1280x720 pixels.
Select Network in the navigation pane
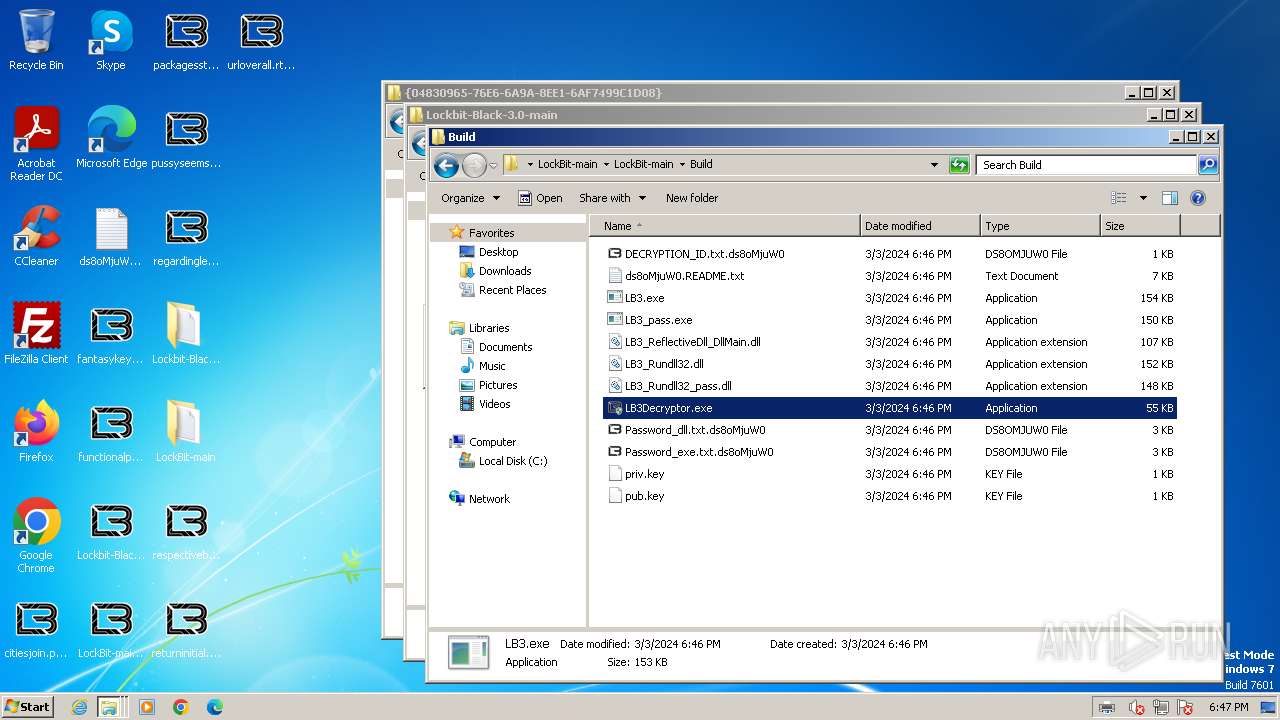(489, 499)
